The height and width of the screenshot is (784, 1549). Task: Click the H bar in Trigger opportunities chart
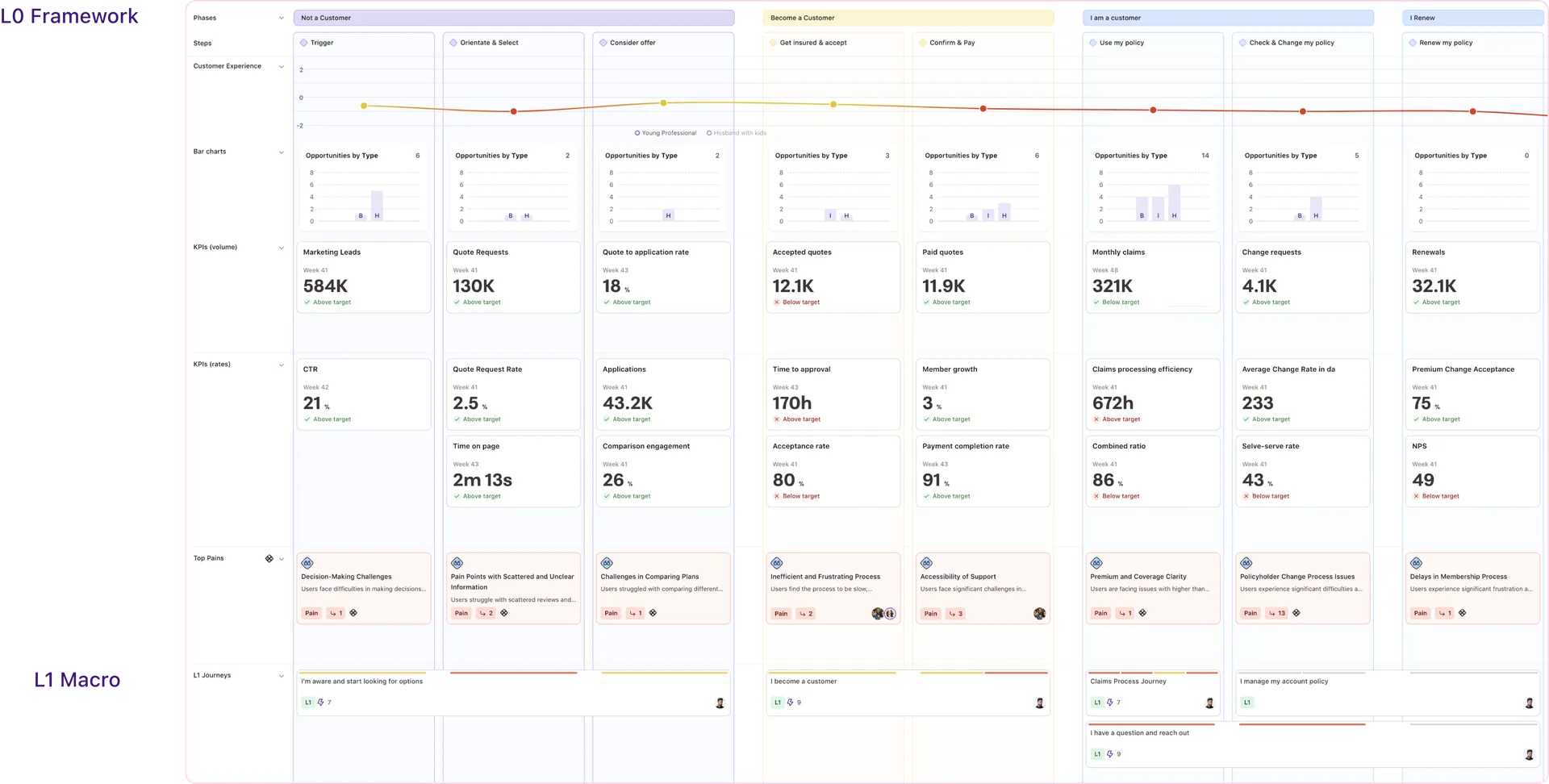pyautogui.click(x=377, y=206)
